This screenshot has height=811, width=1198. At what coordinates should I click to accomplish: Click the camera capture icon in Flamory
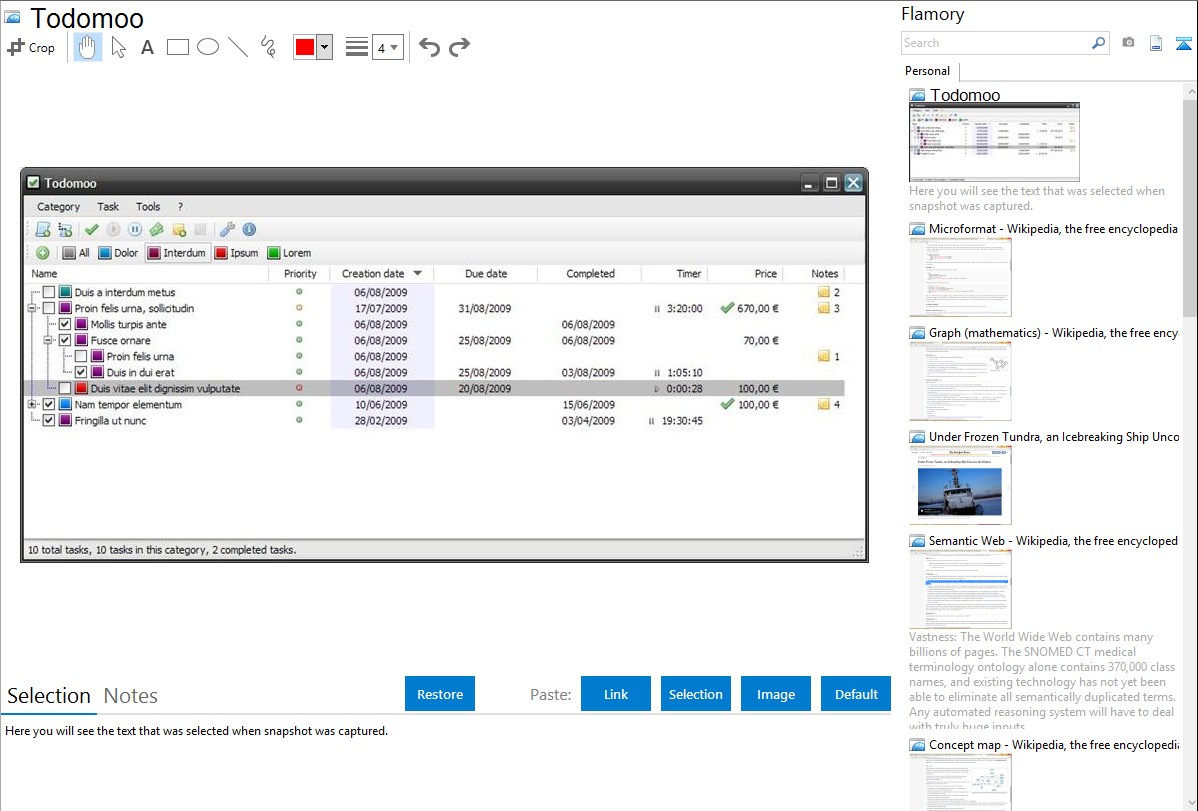click(x=1128, y=43)
